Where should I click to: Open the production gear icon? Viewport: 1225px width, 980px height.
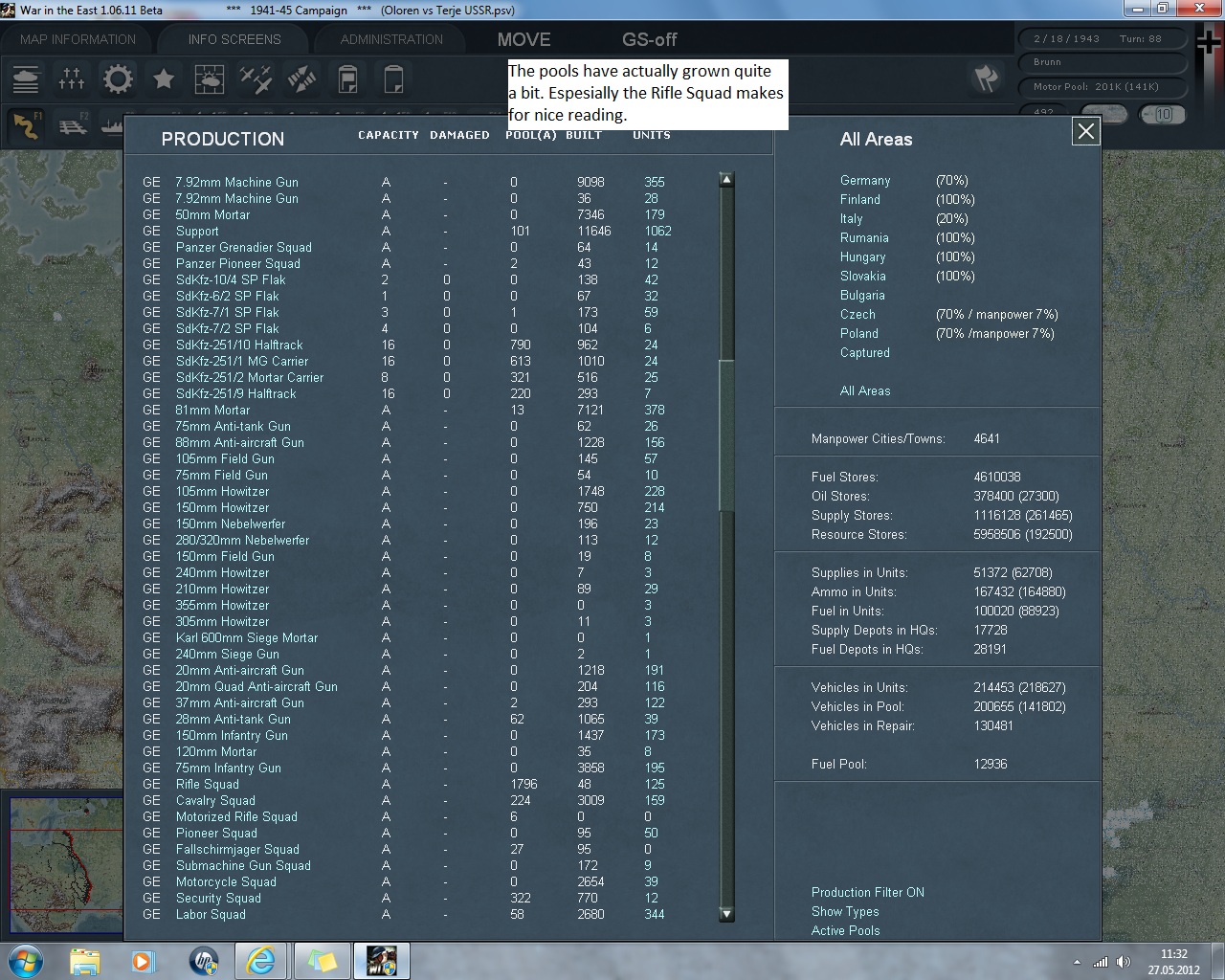(118, 78)
